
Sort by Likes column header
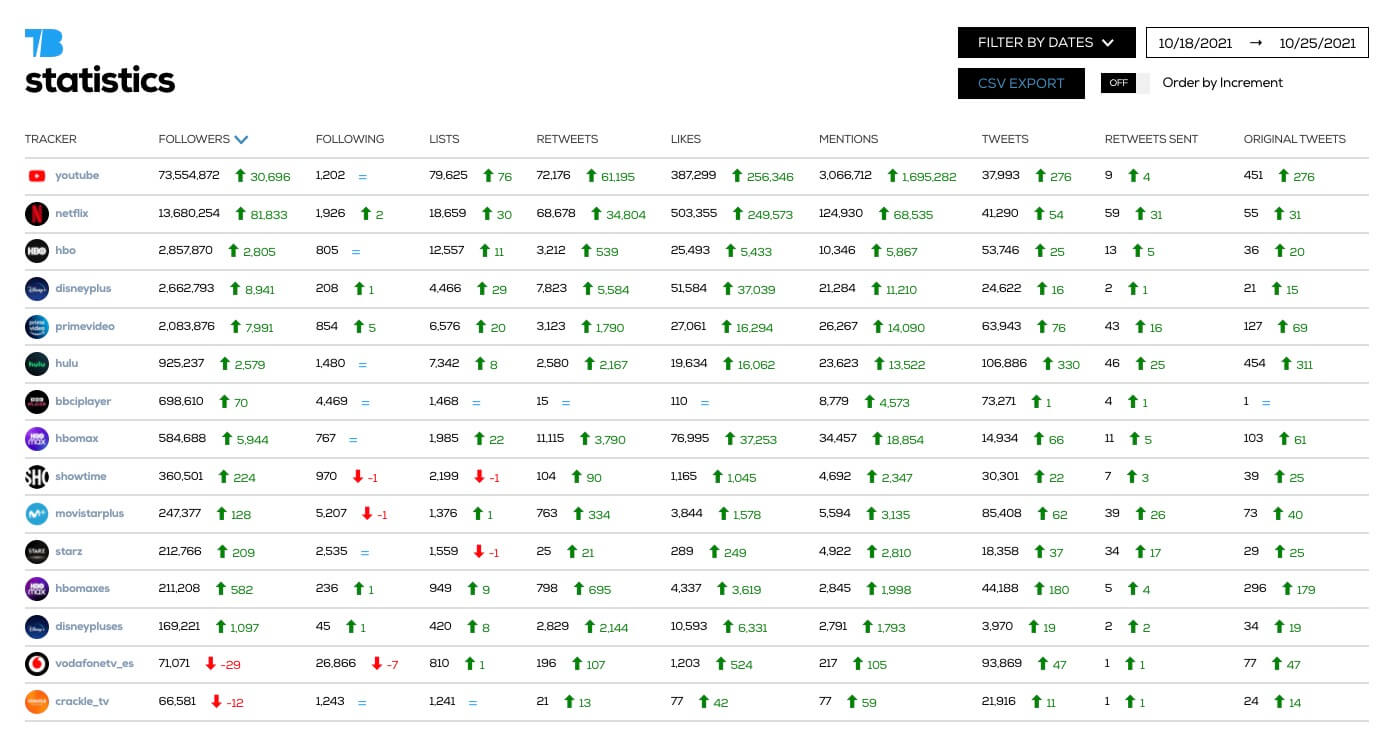[x=686, y=139]
